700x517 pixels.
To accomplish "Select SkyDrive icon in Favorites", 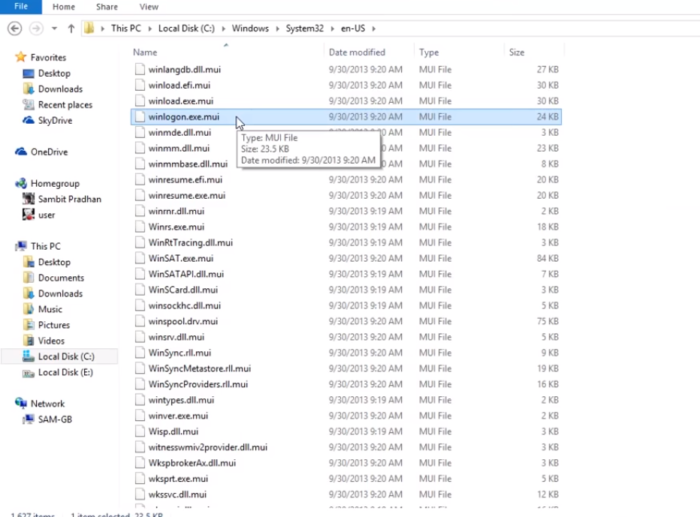I will pos(27,121).
